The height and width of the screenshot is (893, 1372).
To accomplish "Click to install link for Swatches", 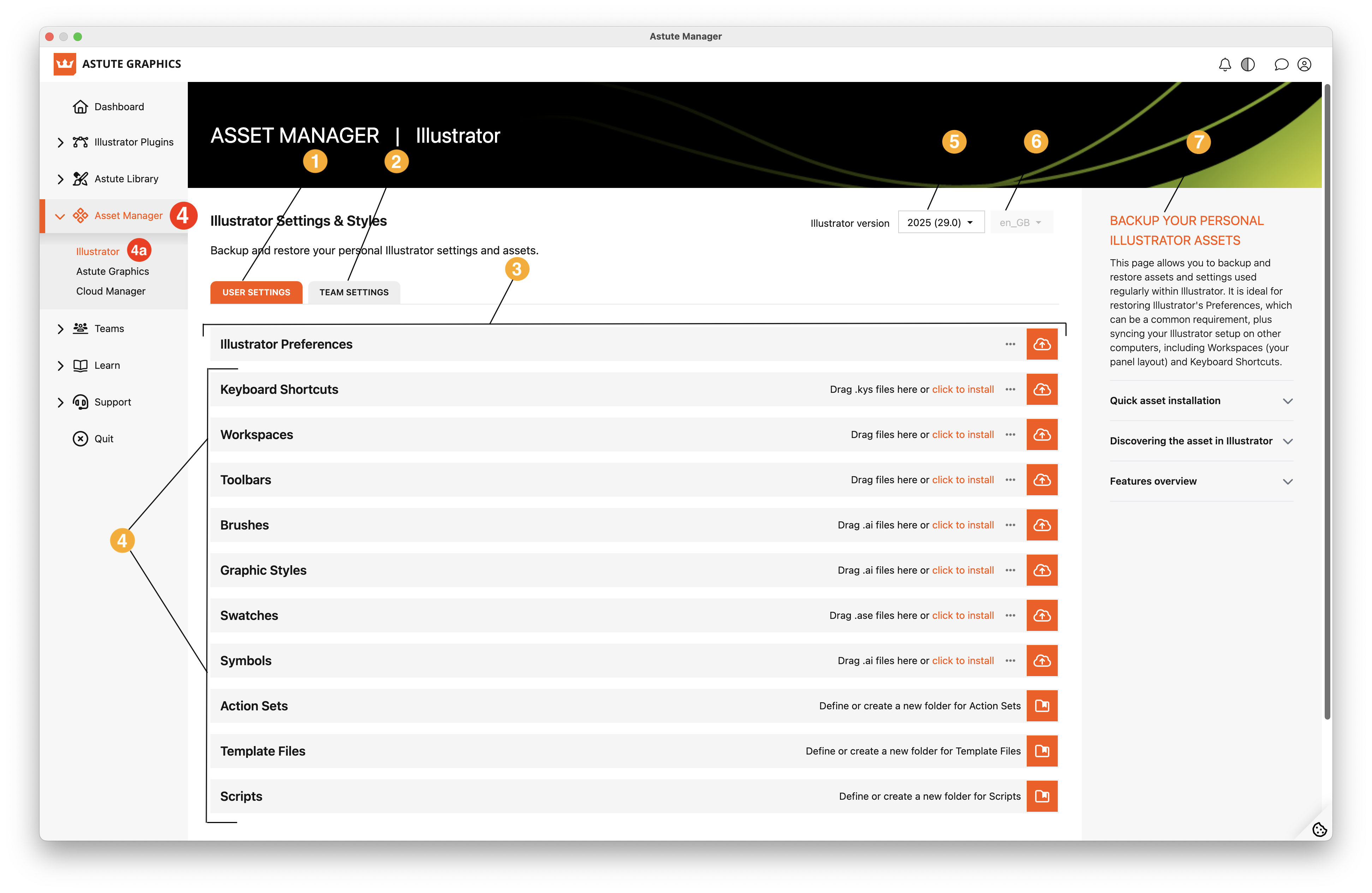I will coord(963,615).
